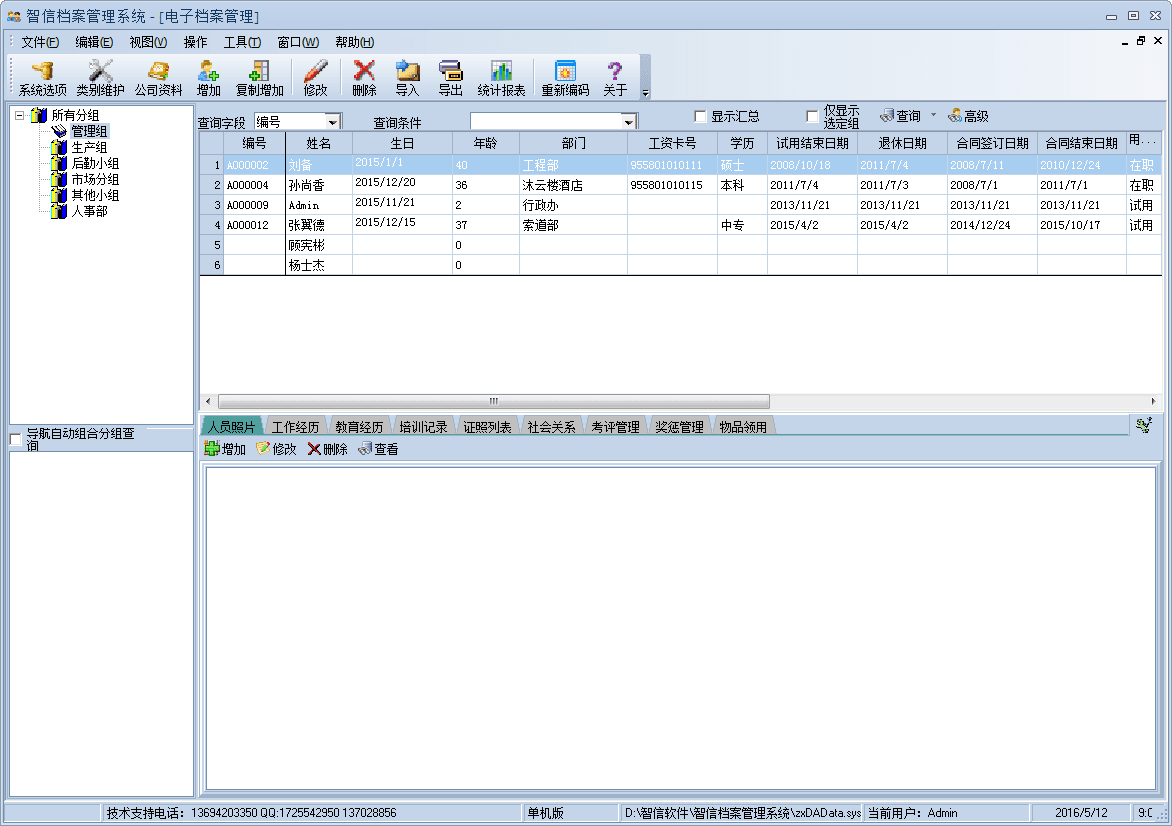Click the 重新编码 re-encode icon
This screenshot has height=826, width=1172.
(565, 77)
